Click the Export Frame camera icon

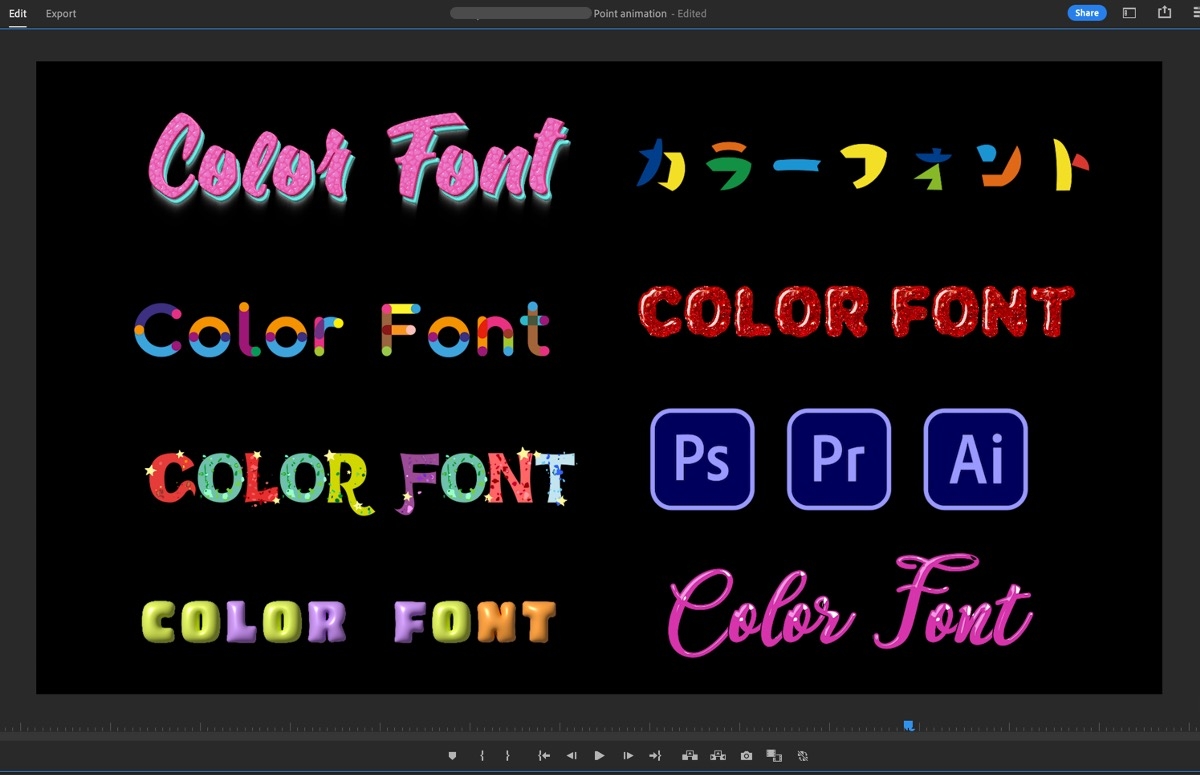(x=745, y=755)
